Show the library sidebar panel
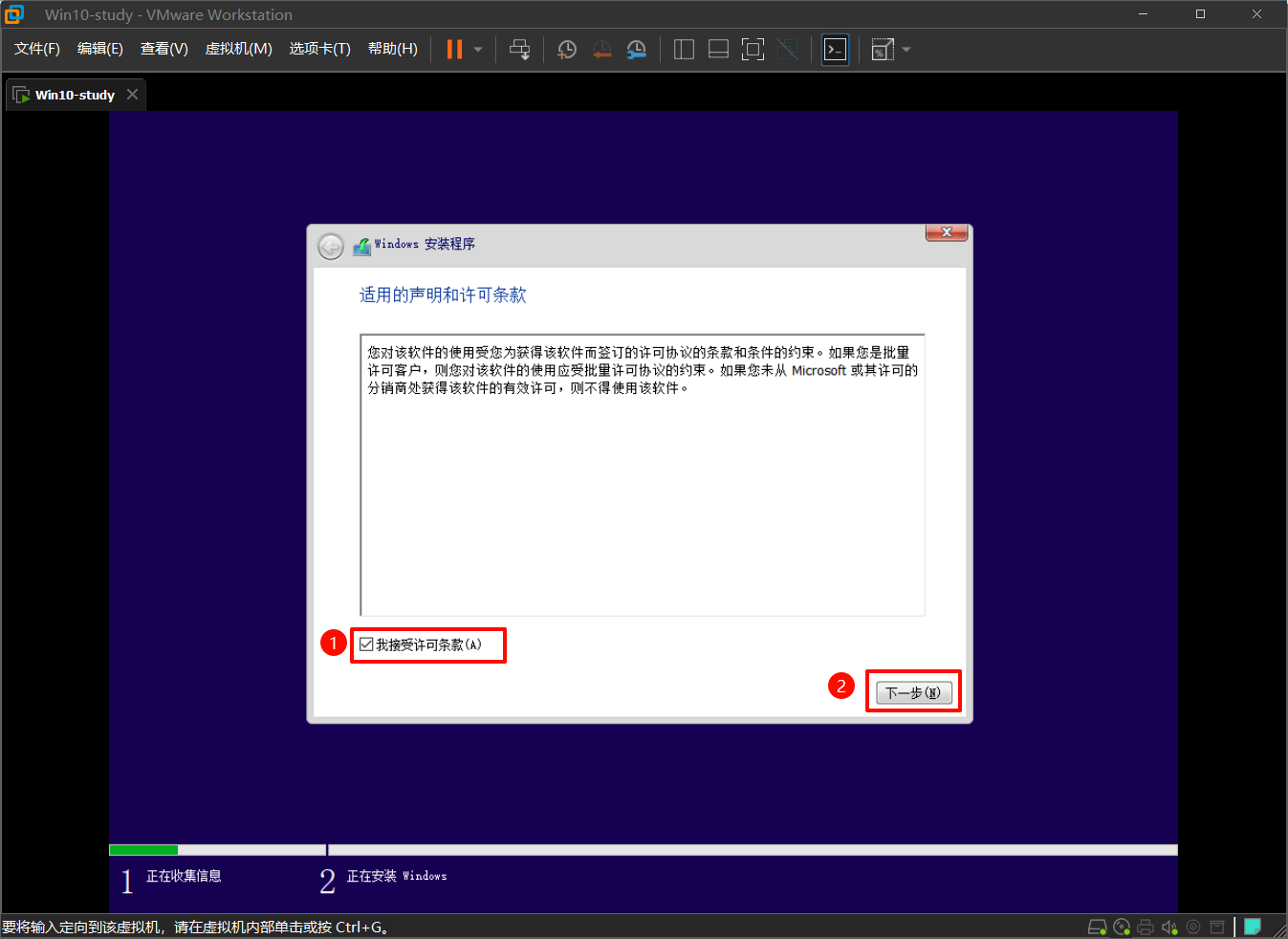This screenshot has height=939, width=1288. coord(684,49)
